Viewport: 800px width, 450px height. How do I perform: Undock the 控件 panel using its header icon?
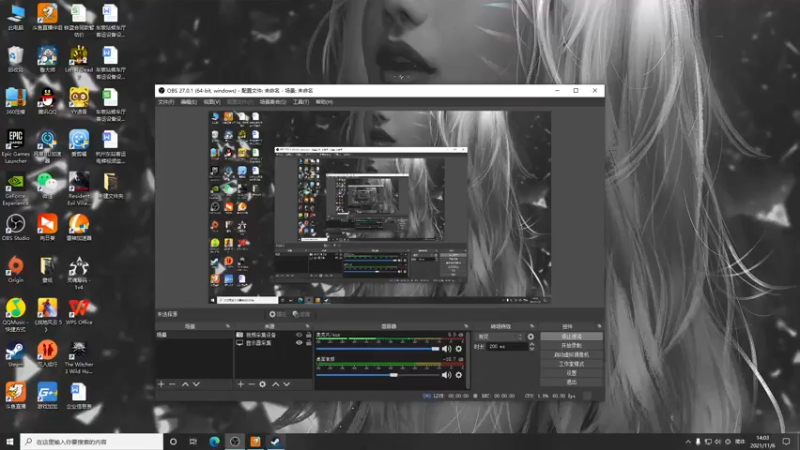(x=599, y=326)
